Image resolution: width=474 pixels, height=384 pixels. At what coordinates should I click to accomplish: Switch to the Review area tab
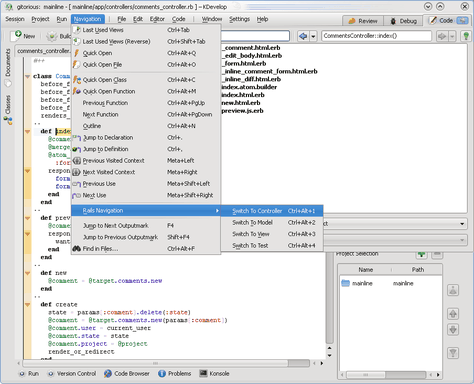[x=363, y=21]
